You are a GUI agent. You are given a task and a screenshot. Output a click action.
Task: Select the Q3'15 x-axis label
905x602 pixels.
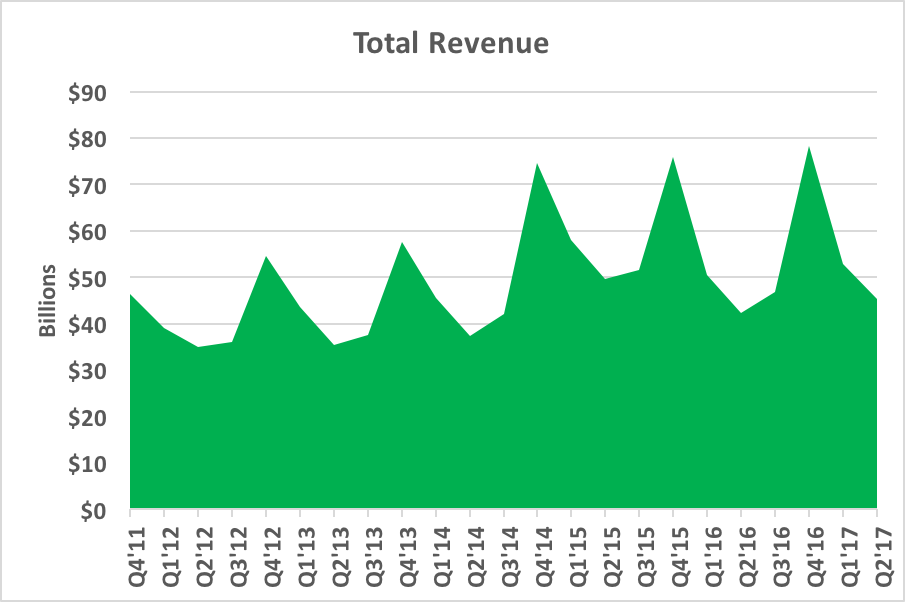pos(640,546)
